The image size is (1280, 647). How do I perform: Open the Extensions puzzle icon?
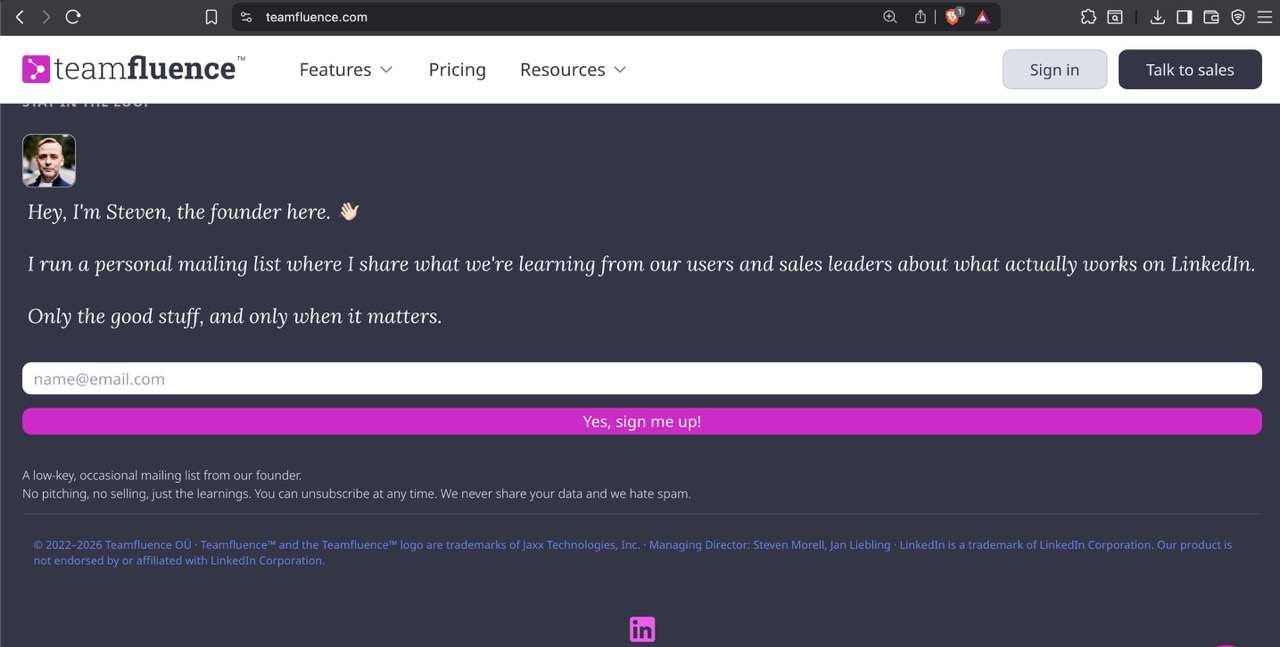point(1089,17)
